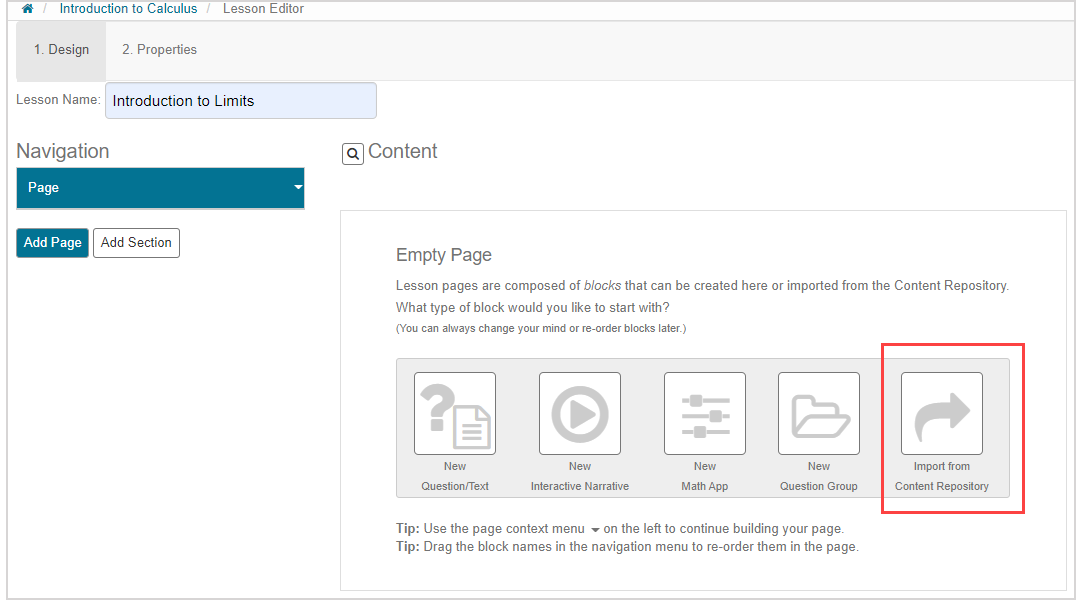1076x600 pixels.
Task: Click the Empty Page heading text
Action: (444, 255)
